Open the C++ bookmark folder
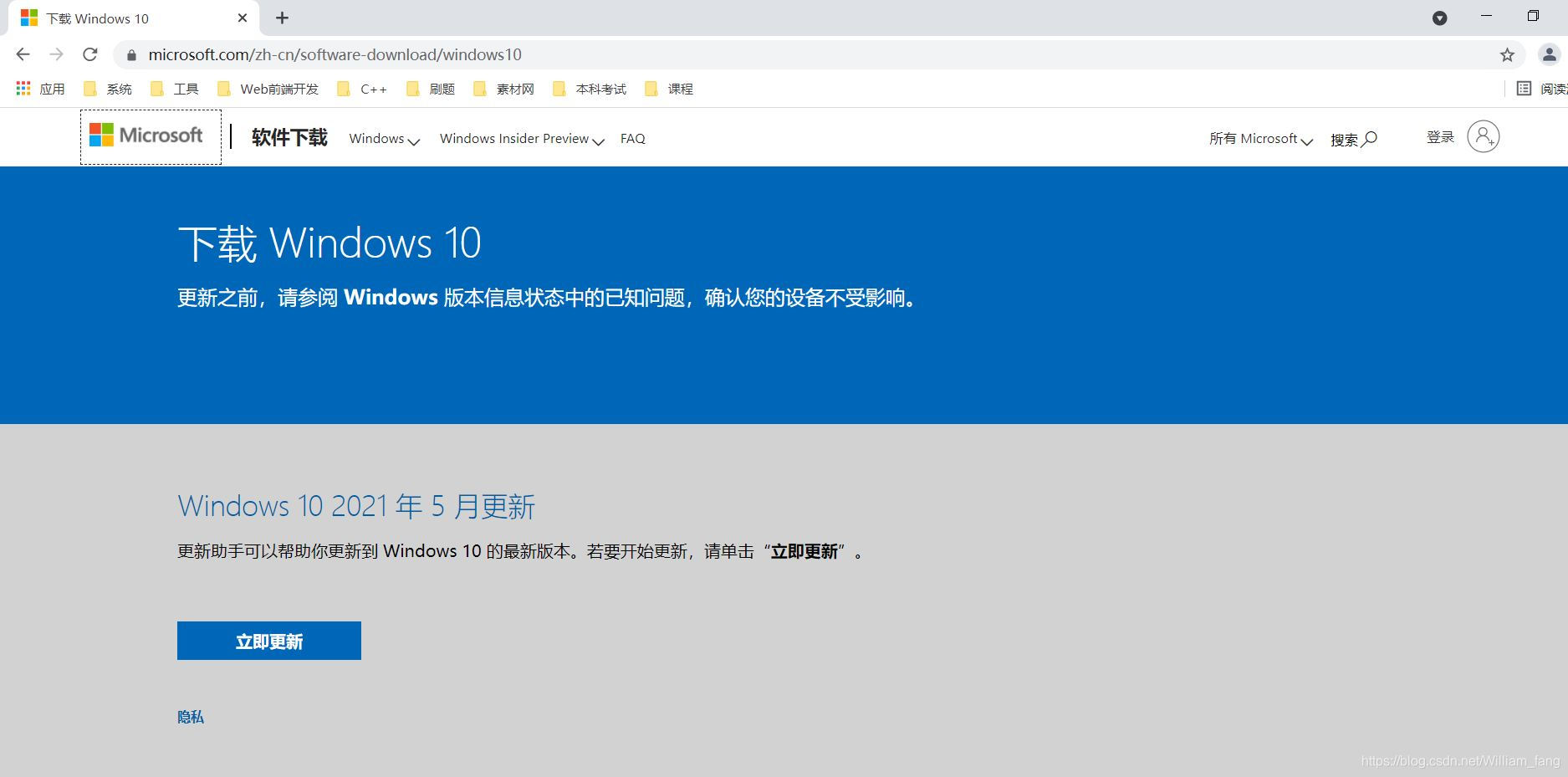The height and width of the screenshot is (777, 1568). [x=362, y=89]
